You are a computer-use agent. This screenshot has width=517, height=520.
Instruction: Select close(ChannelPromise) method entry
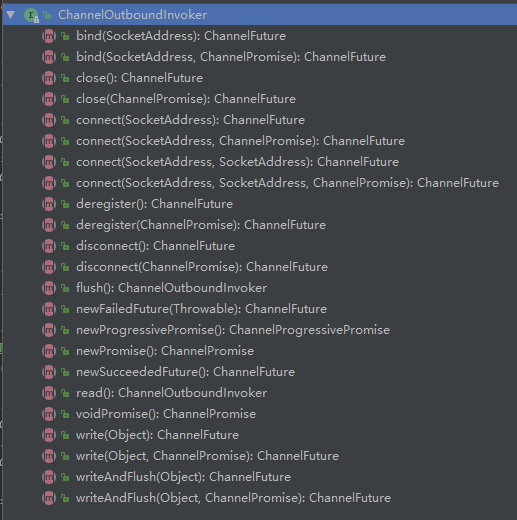coord(186,99)
